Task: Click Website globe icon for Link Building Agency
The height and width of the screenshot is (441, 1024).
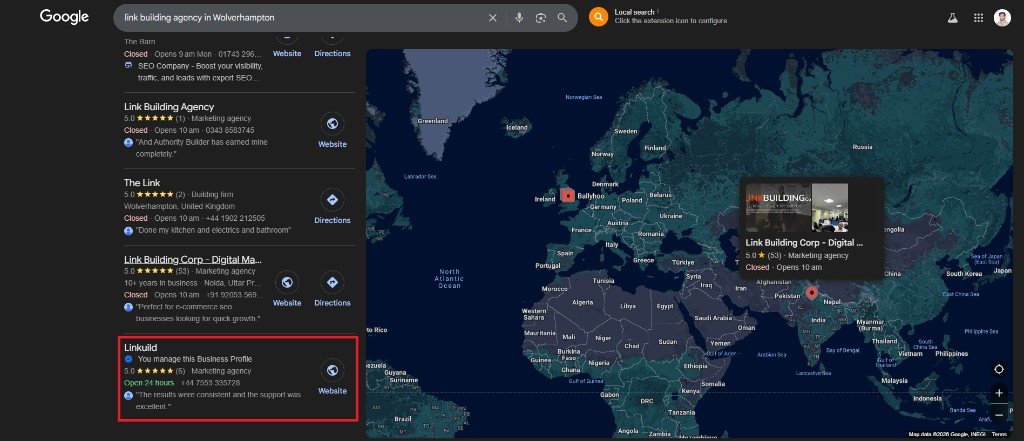Action: (x=332, y=123)
